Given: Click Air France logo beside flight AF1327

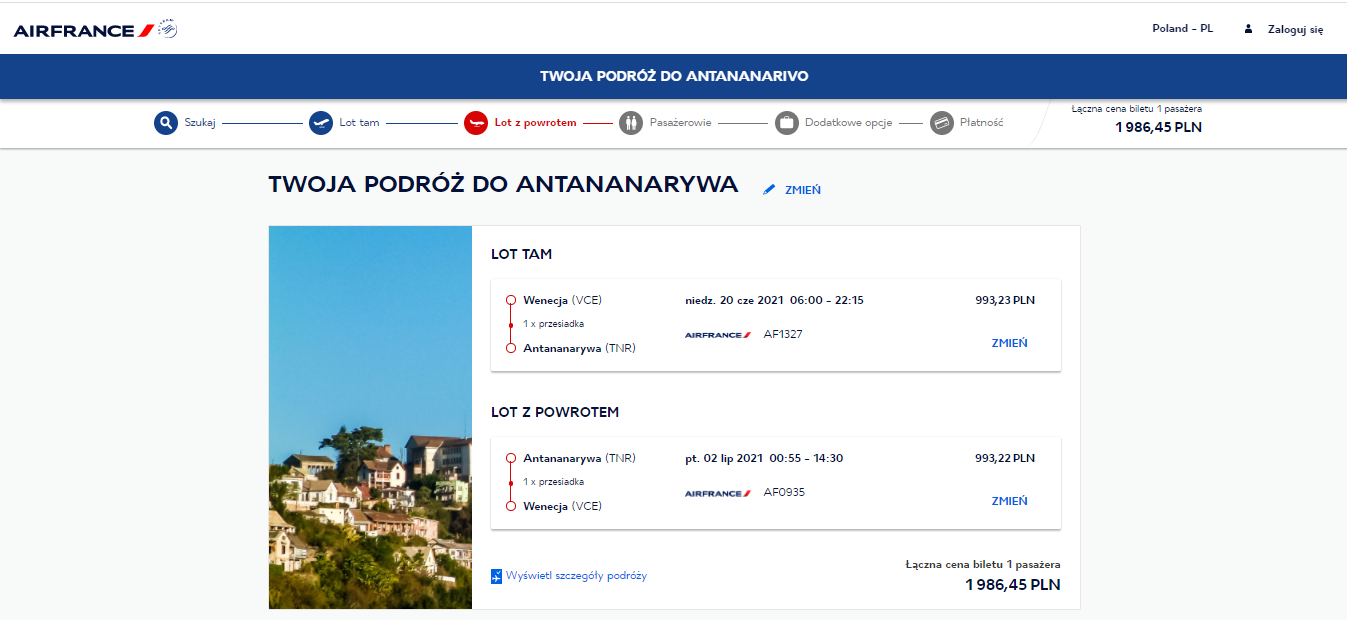Looking at the screenshot, I should point(718,335).
